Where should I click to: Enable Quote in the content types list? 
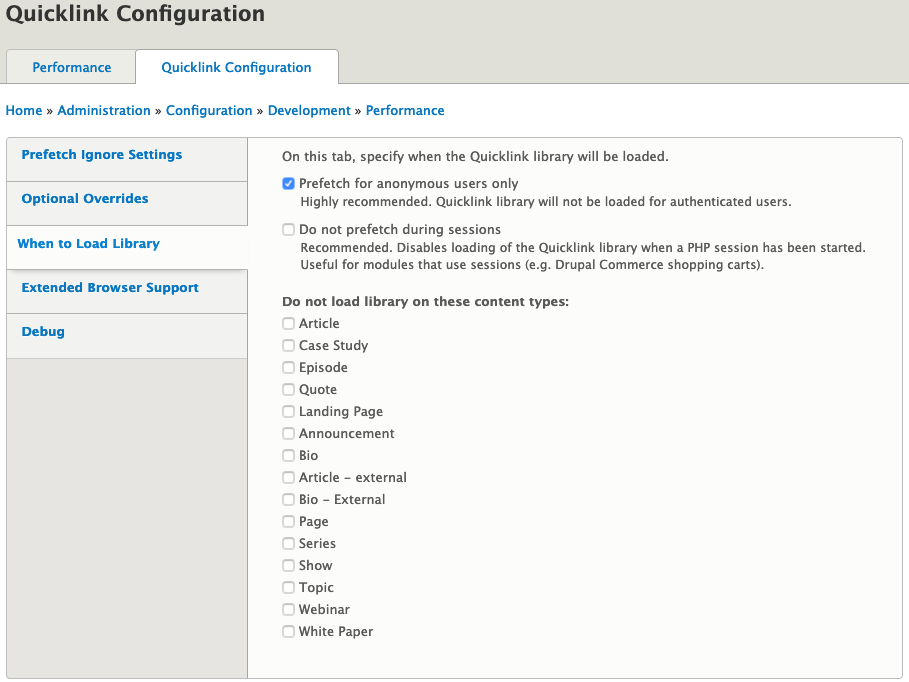[x=288, y=389]
